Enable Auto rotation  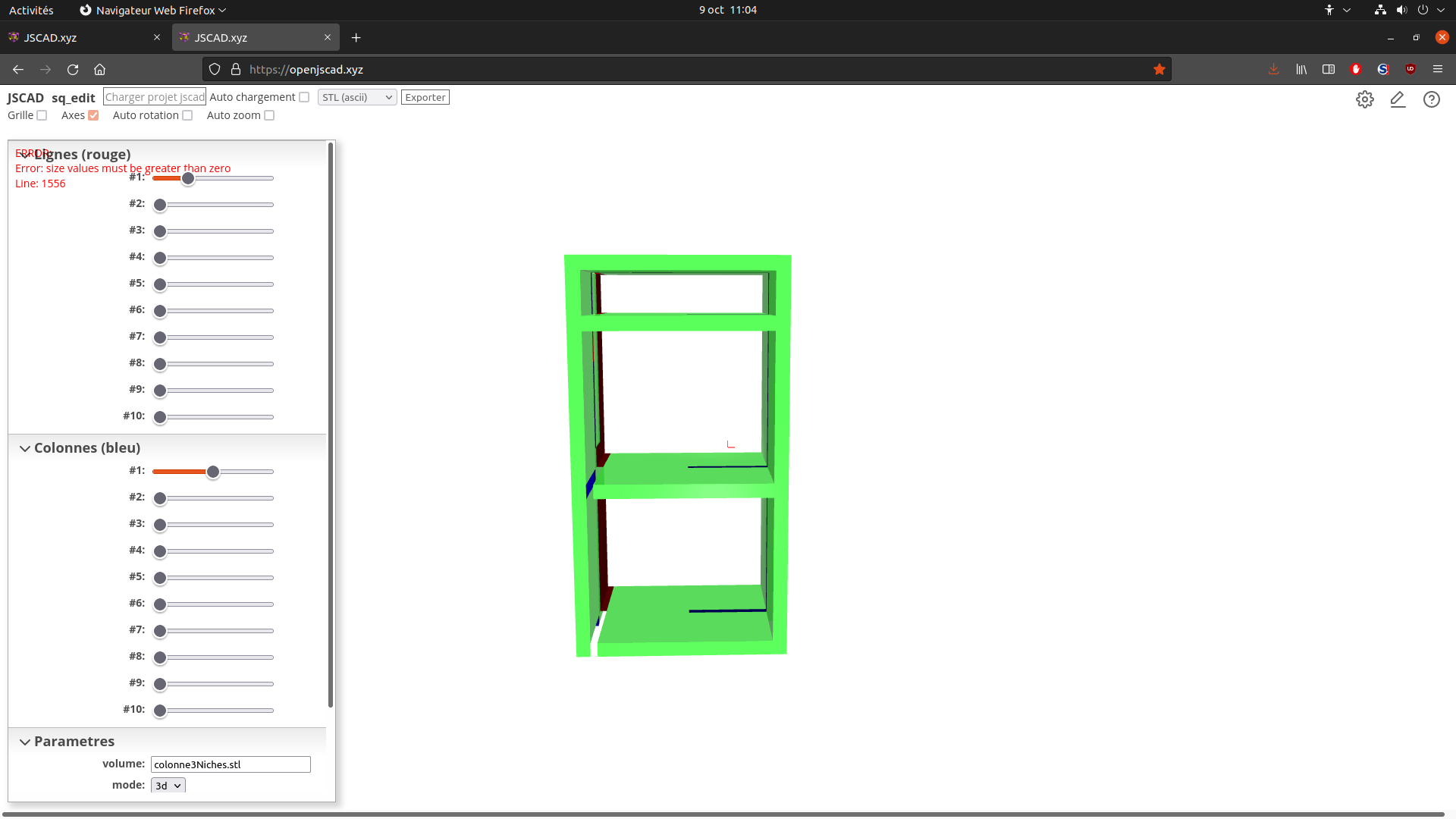pos(187,115)
